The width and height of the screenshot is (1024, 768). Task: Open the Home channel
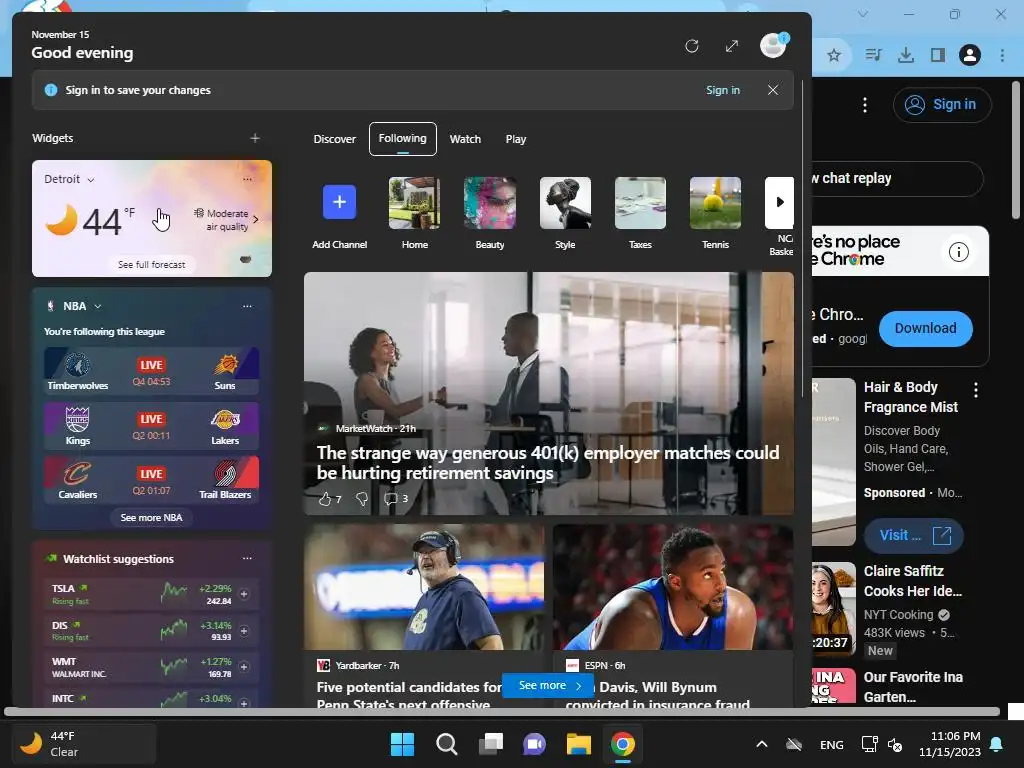pos(415,214)
